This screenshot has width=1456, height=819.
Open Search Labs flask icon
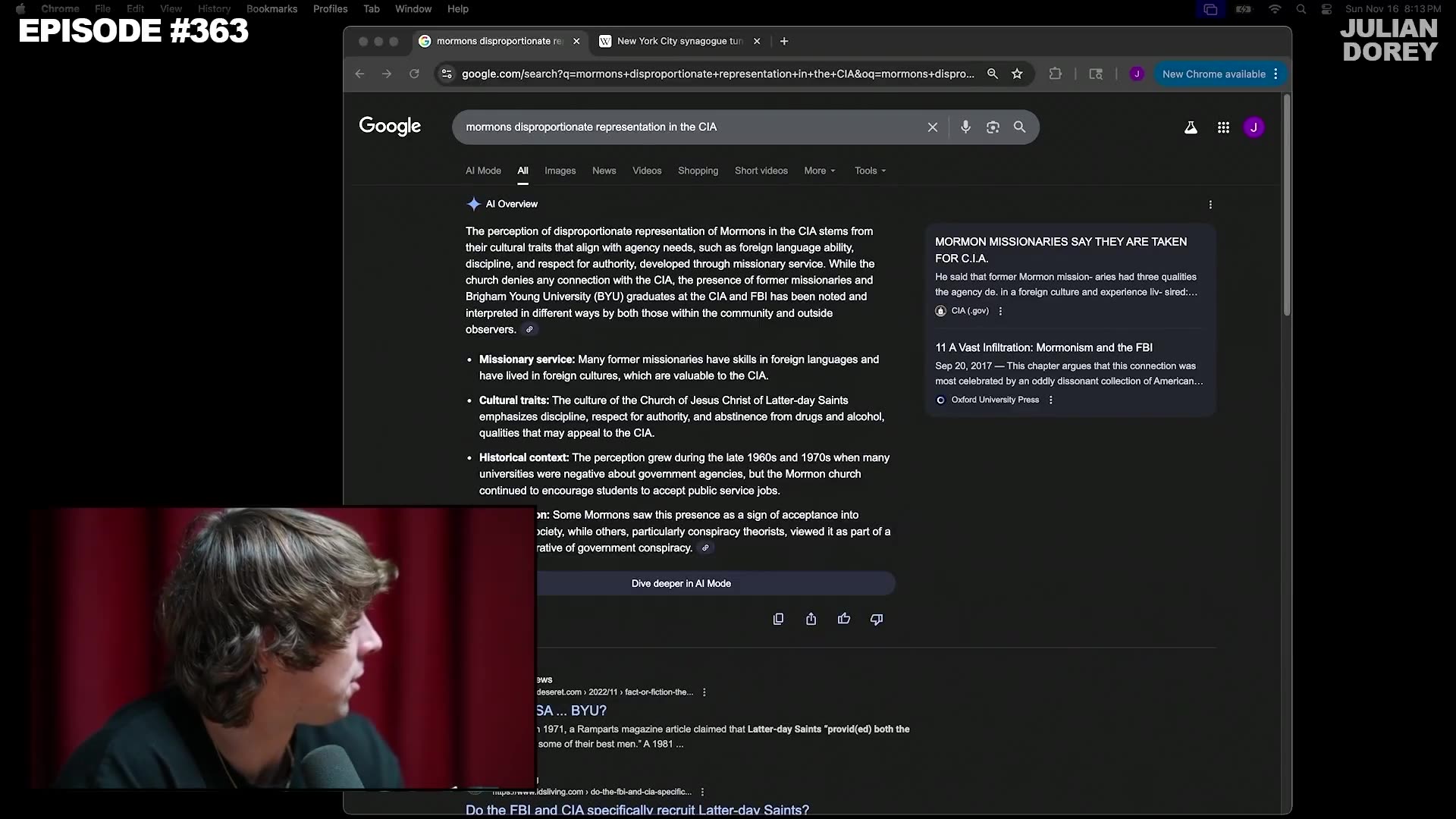pyautogui.click(x=1191, y=127)
